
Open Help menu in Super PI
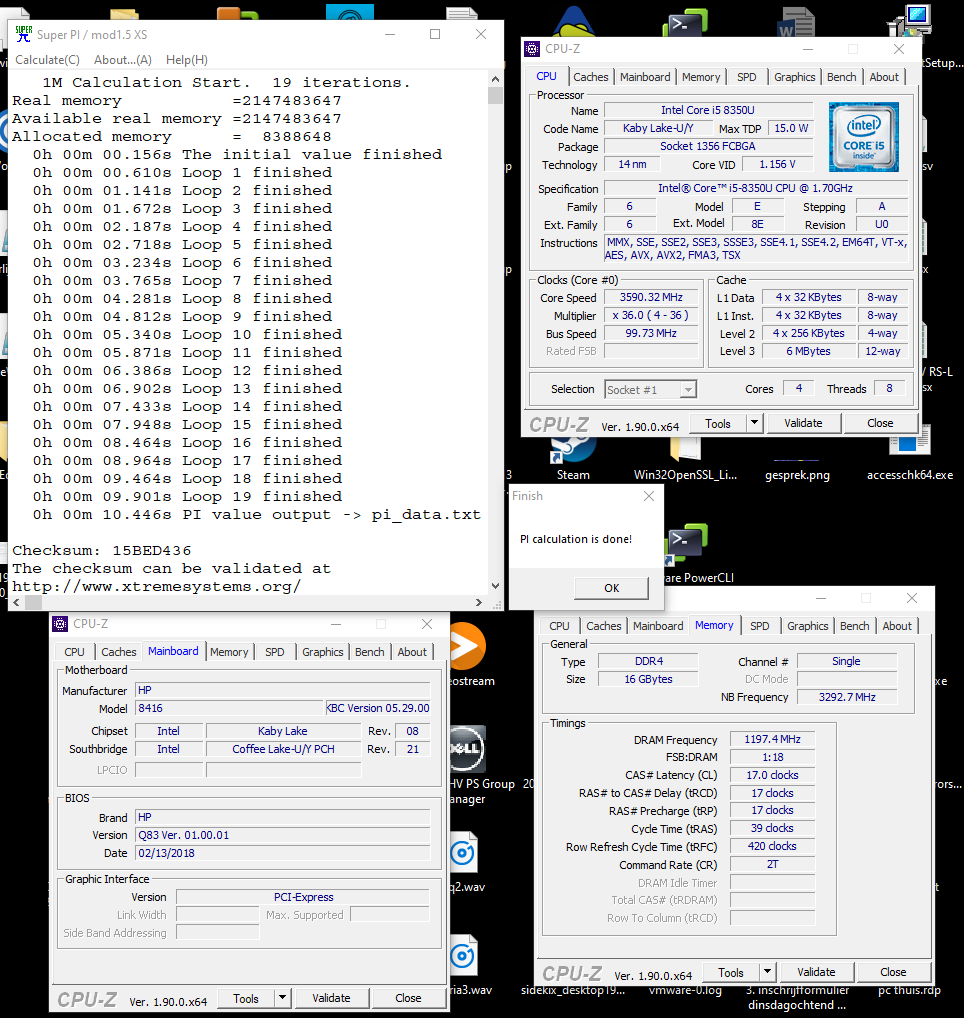187,60
